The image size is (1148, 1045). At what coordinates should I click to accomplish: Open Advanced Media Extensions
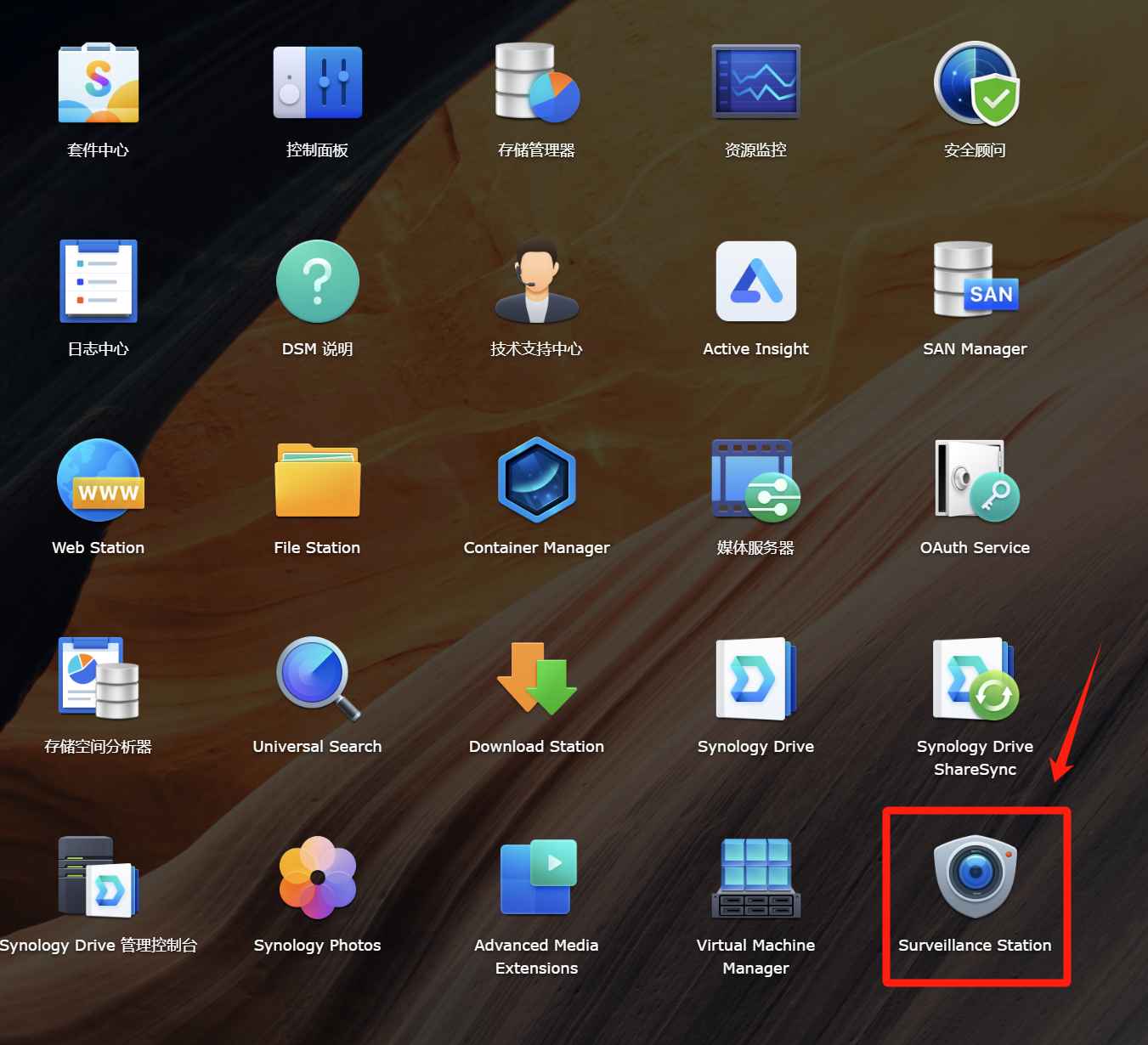pos(538,877)
